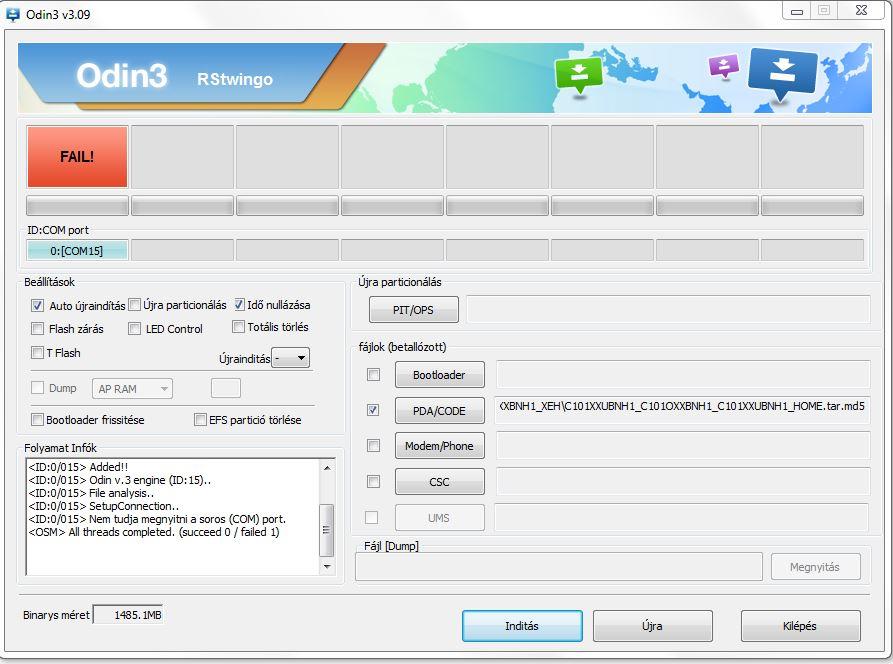This screenshot has width=893, height=664.
Task: Click the log scrollbar thumb
Action: pyautogui.click(x=327, y=530)
